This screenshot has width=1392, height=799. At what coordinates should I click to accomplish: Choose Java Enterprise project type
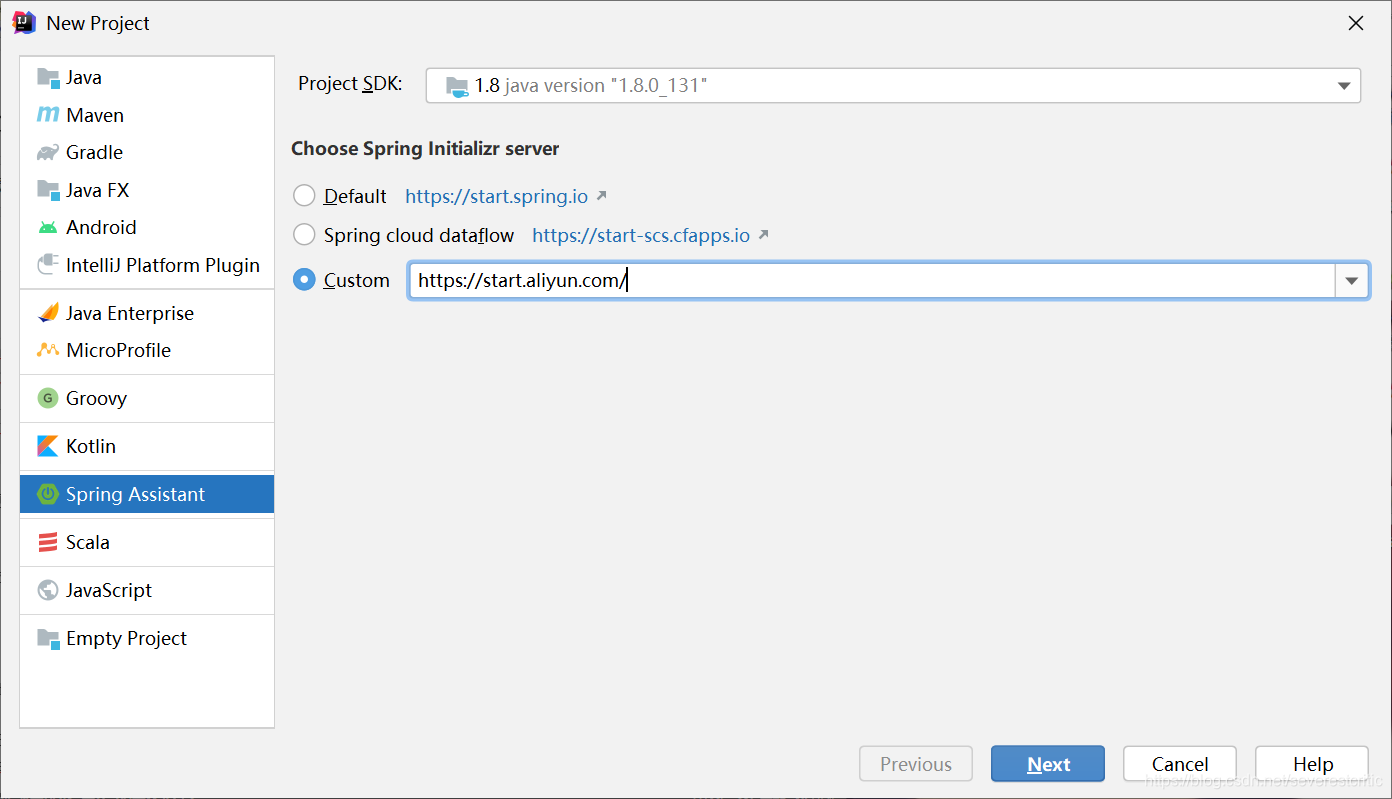[x=147, y=313]
